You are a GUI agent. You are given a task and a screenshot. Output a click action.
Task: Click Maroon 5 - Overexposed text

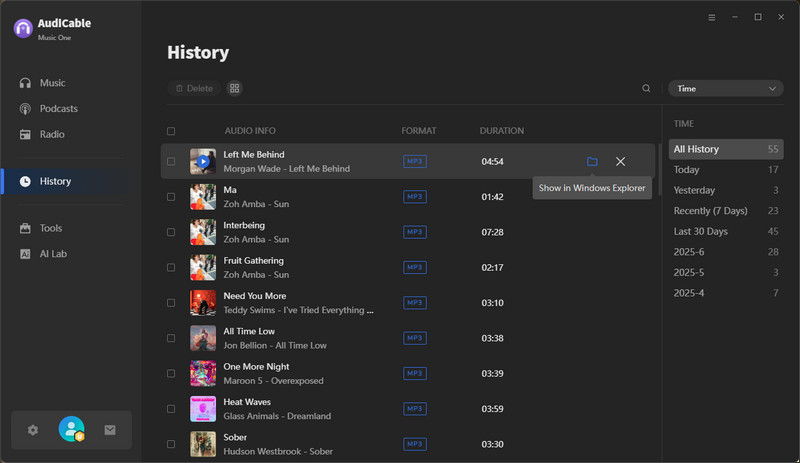pyautogui.click(x=273, y=381)
